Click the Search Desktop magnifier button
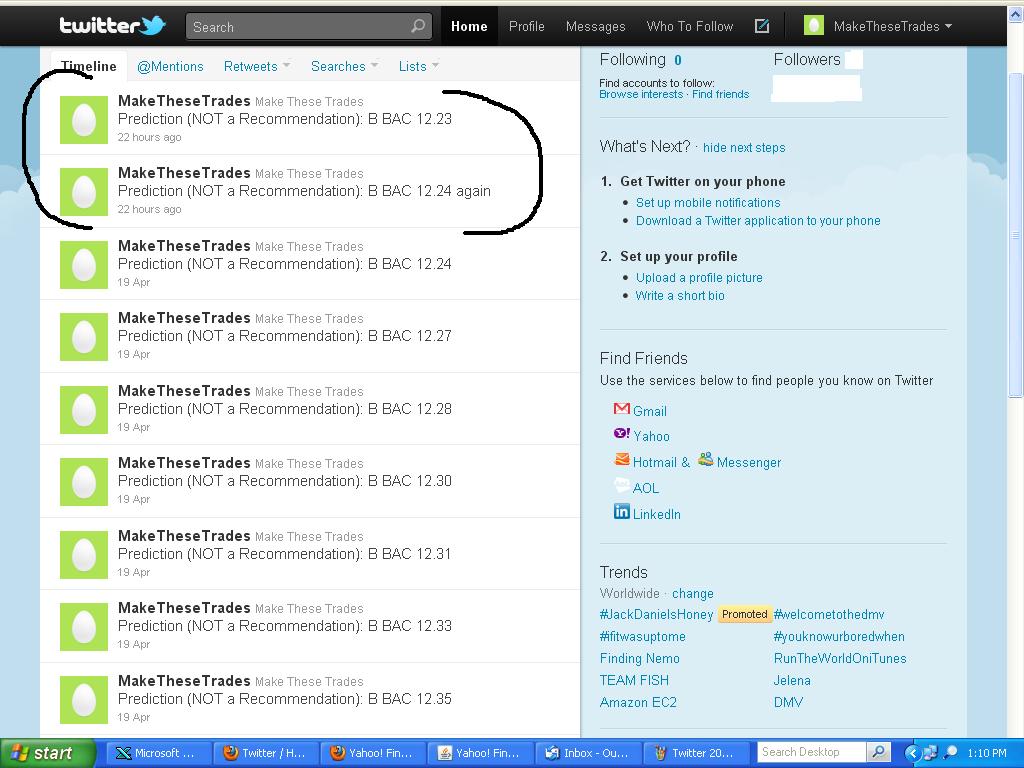The width and height of the screenshot is (1024, 768). (878, 752)
